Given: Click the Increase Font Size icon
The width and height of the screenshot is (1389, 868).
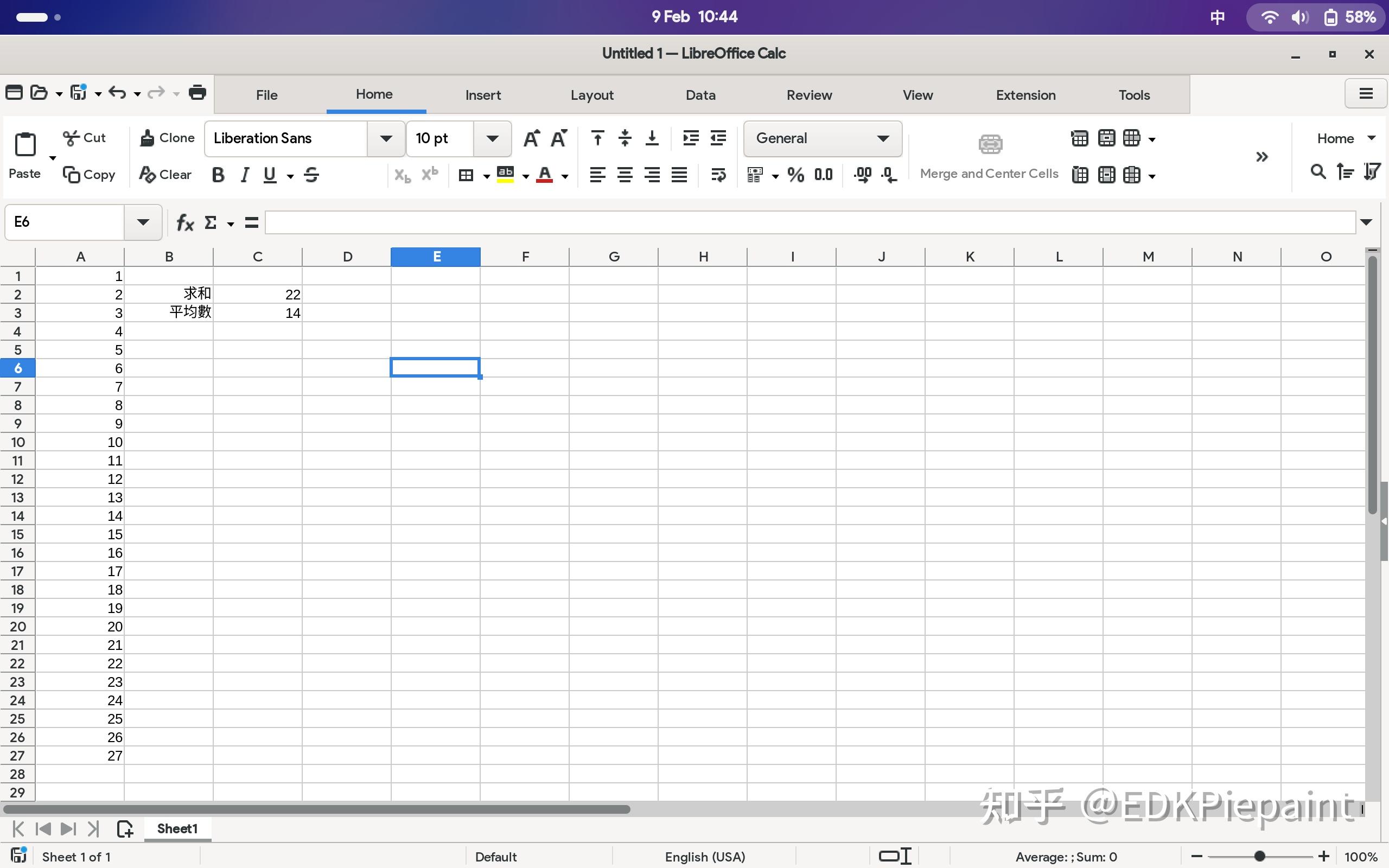Looking at the screenshot, I should point(531,138).
